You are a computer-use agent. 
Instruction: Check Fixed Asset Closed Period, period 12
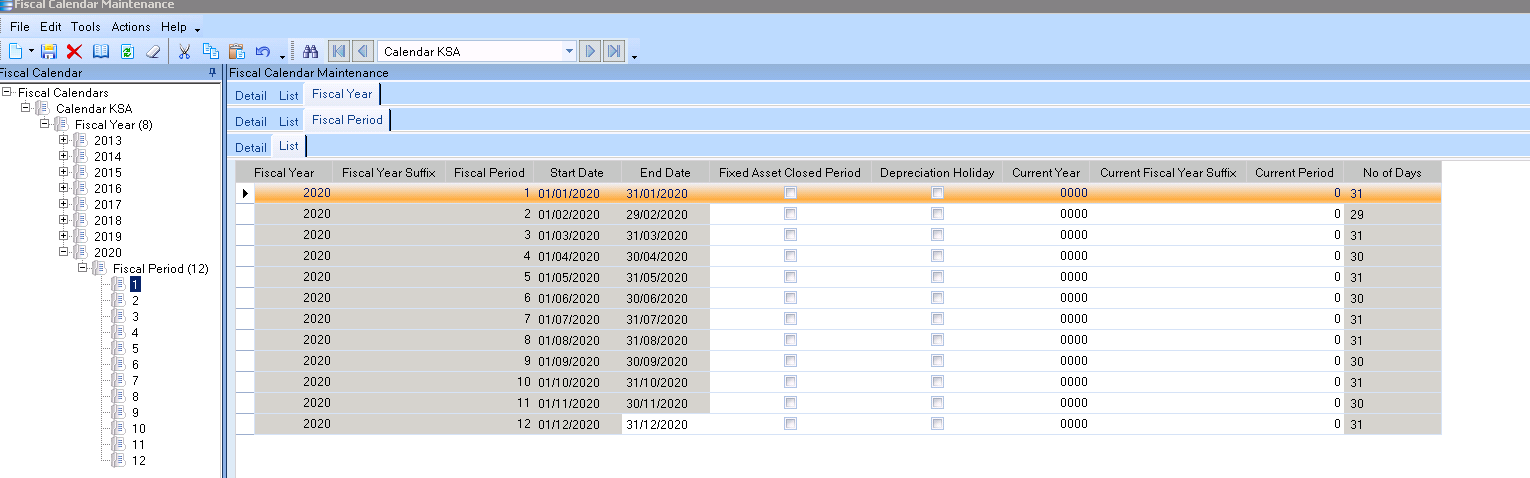point(791,424)
